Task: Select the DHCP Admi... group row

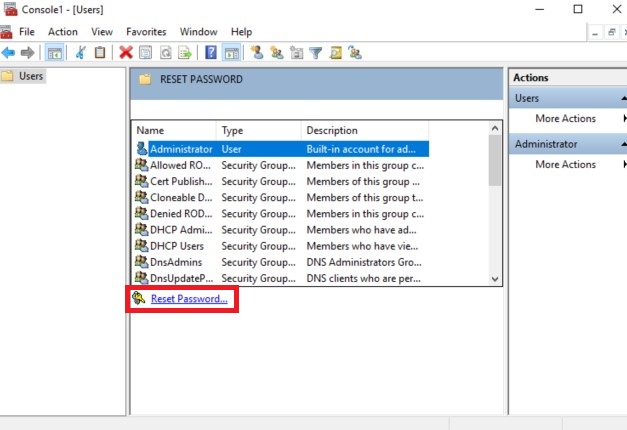Action: (x=282, y=230)
